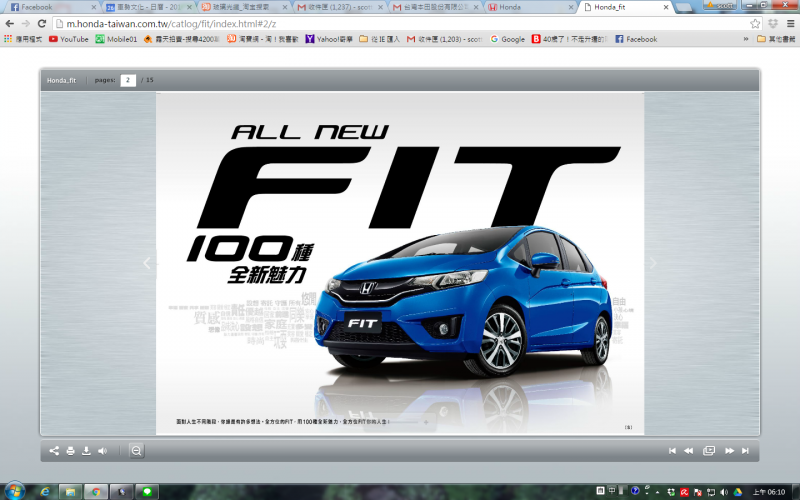Open the Google bookmark

508,39
